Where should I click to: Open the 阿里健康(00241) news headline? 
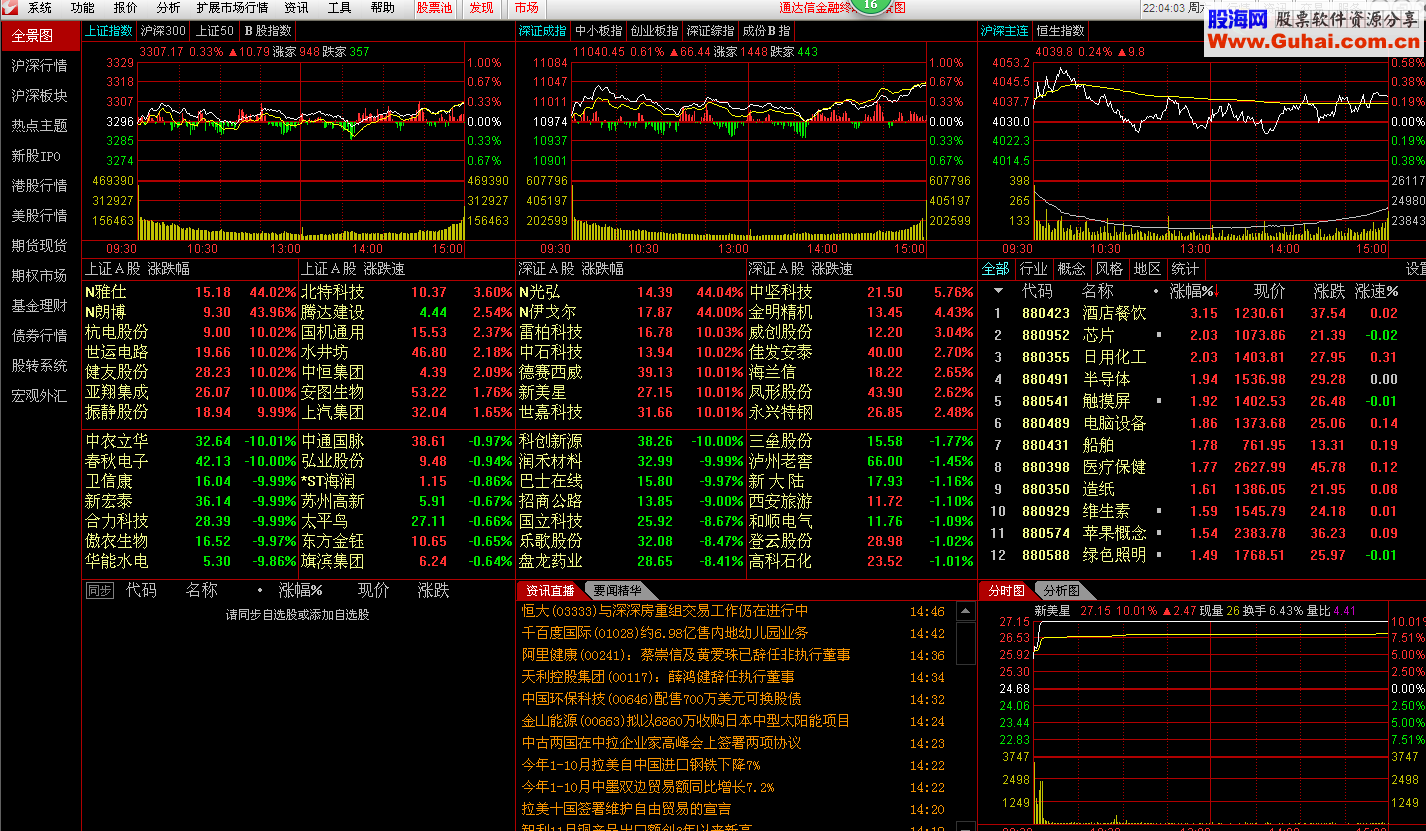pyautogui.click(x=686, y=655)
